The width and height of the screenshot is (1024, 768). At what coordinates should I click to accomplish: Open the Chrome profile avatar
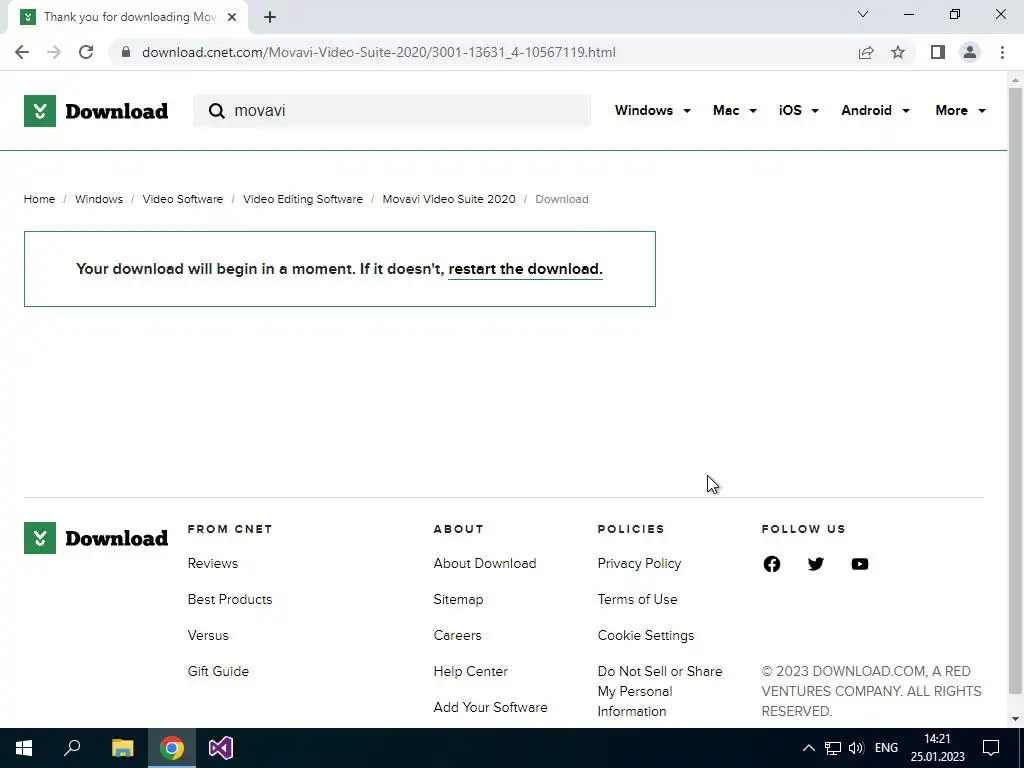point(970,52)
